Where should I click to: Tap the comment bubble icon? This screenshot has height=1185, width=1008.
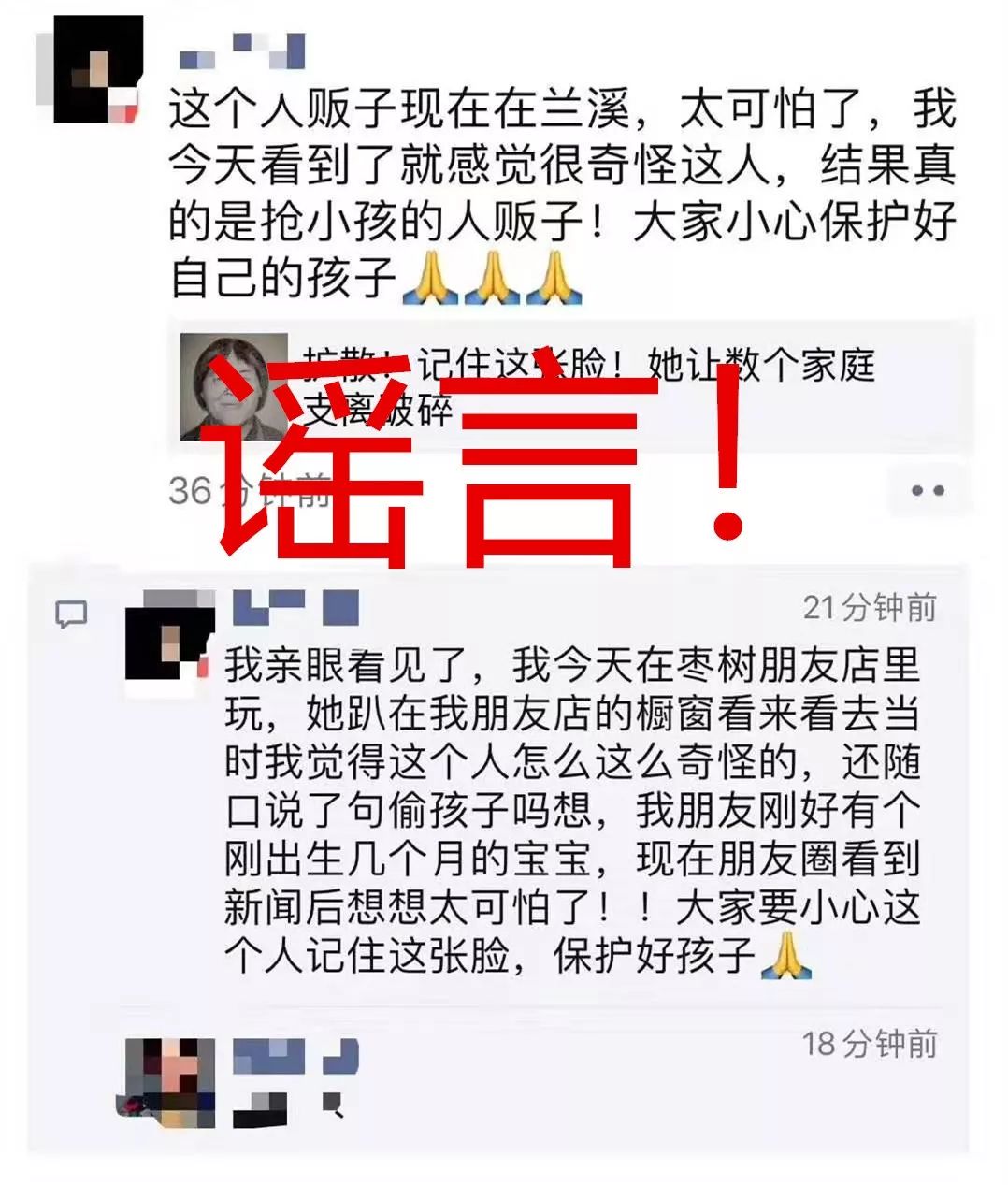[x=71, y=614]
